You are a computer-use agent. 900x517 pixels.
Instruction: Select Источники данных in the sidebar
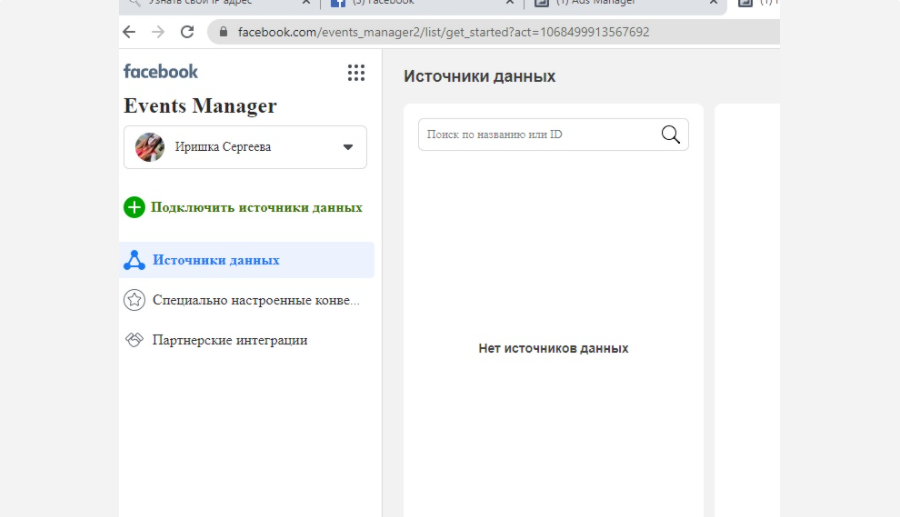pyautogui.click(x=247, y=260)
